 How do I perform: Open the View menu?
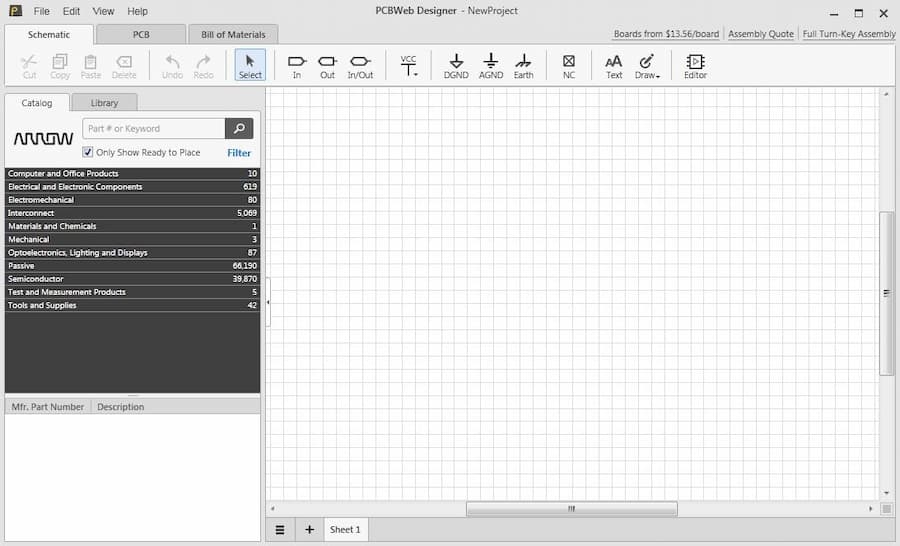pos(103,11)
